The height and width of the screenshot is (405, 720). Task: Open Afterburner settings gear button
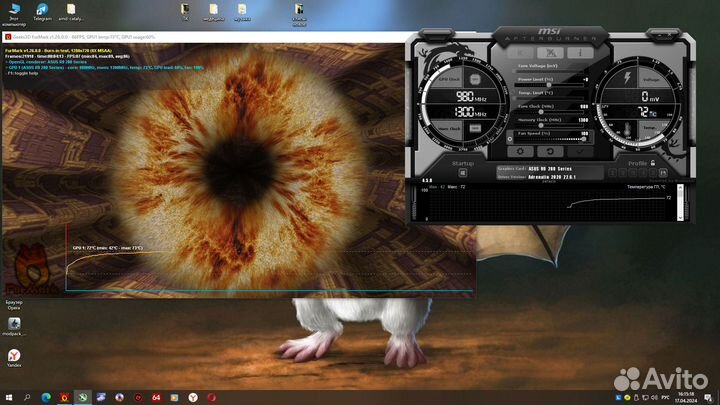520,151
